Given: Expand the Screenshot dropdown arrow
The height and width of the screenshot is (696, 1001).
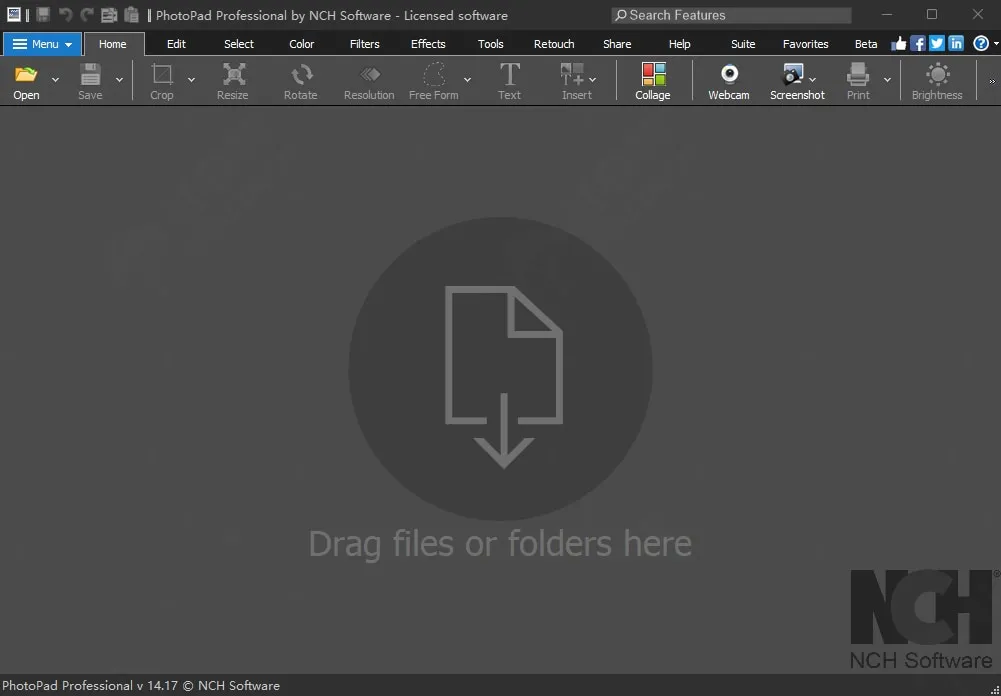Looking at the screenshot, I should click(813, 80).
